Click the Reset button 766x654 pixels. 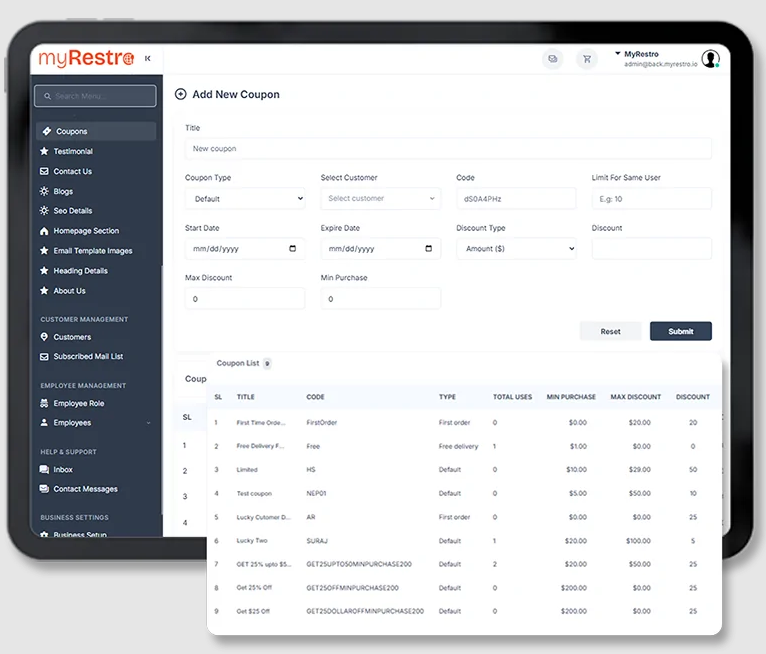610,331
